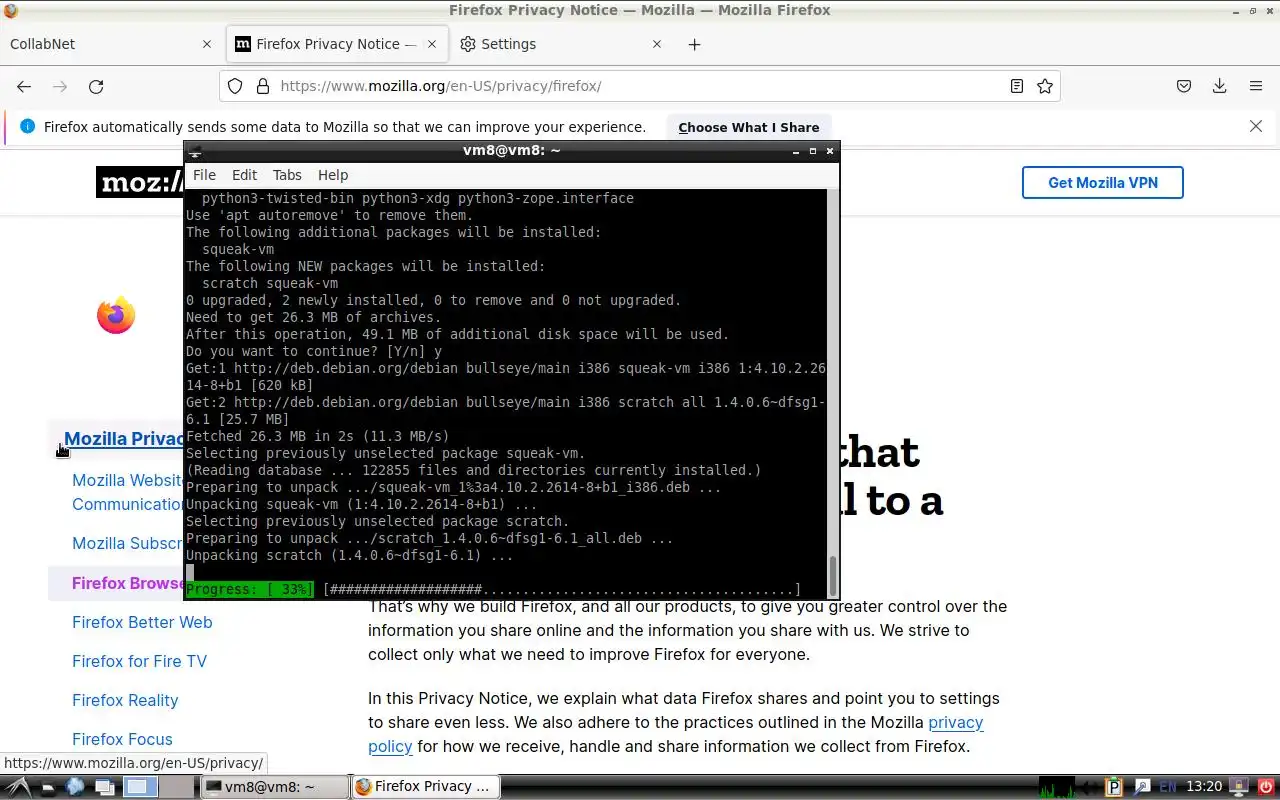Follow the privacy policy link in the paragraph

click(956, 722)
